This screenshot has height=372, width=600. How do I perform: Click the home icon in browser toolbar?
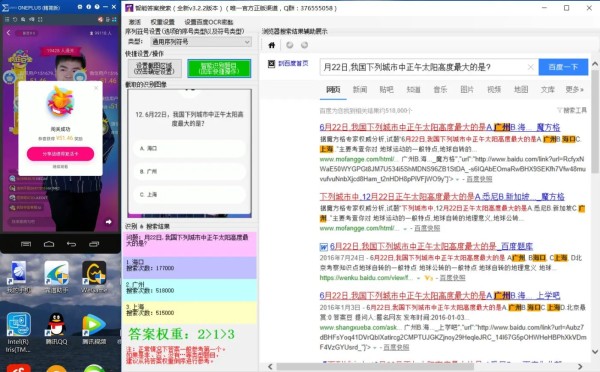(x=272, y=45)
